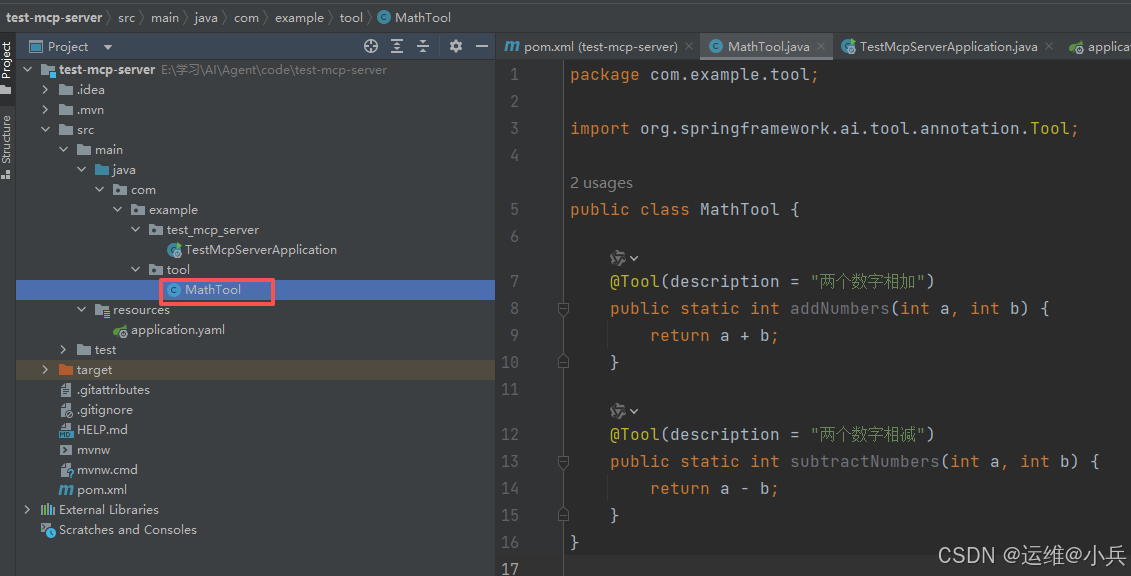Image resolution: width=1131 pixels, height=576 pixels.
Task: Click the Expand All icon in Project panel
Action: point(397,46)
